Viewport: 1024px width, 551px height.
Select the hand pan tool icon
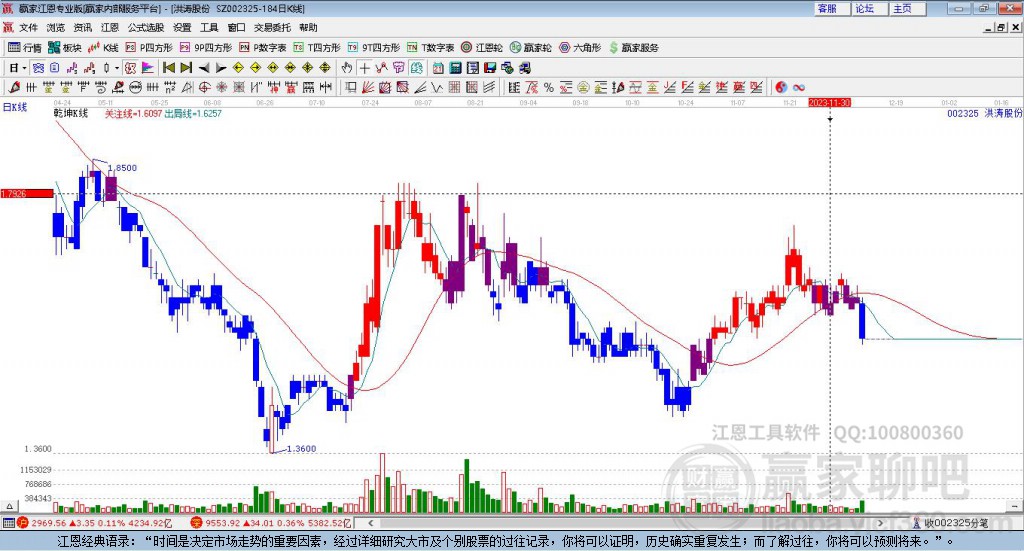(347, 68)
